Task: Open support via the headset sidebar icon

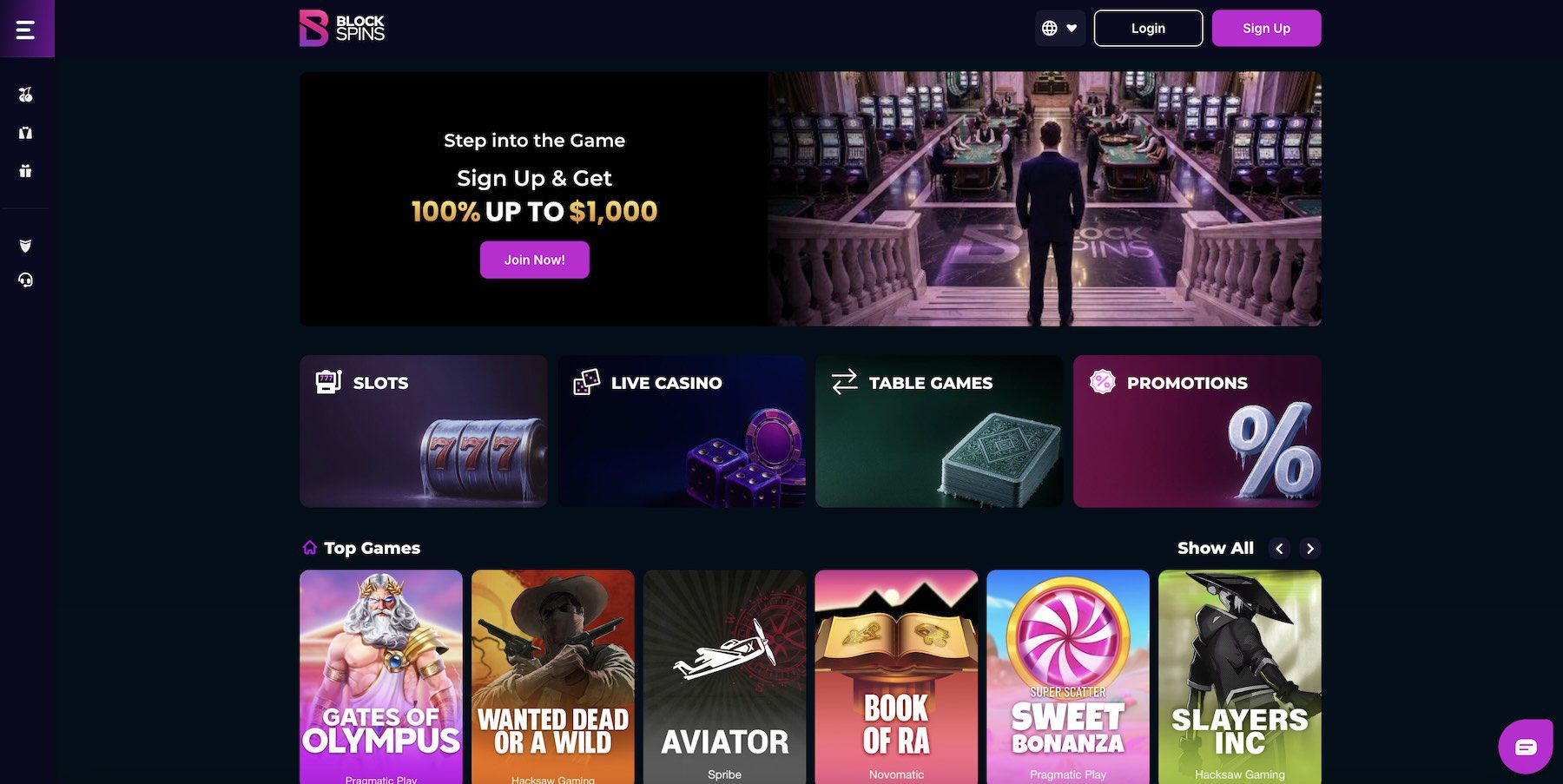Action: pyautogui.click(x=26, y=280)
